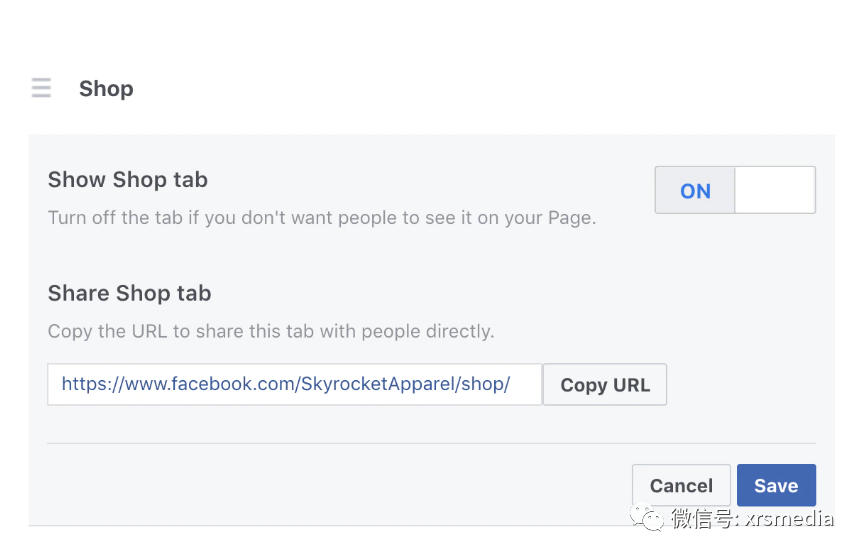Screen dimensions: 862x556
Task: Switch the Show Shop tab toggle ON
Action: 695,190
